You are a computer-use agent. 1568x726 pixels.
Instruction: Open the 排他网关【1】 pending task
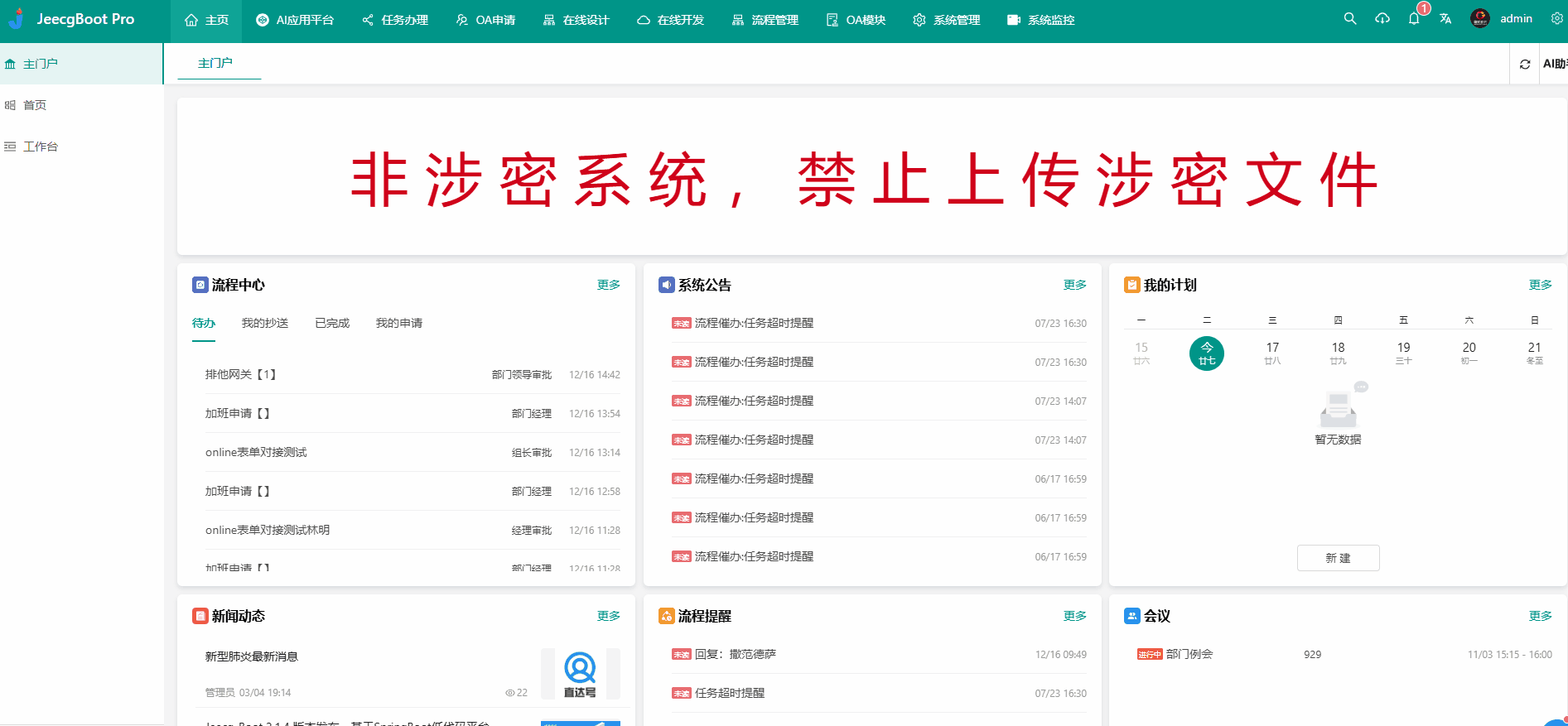click(241, 374)
